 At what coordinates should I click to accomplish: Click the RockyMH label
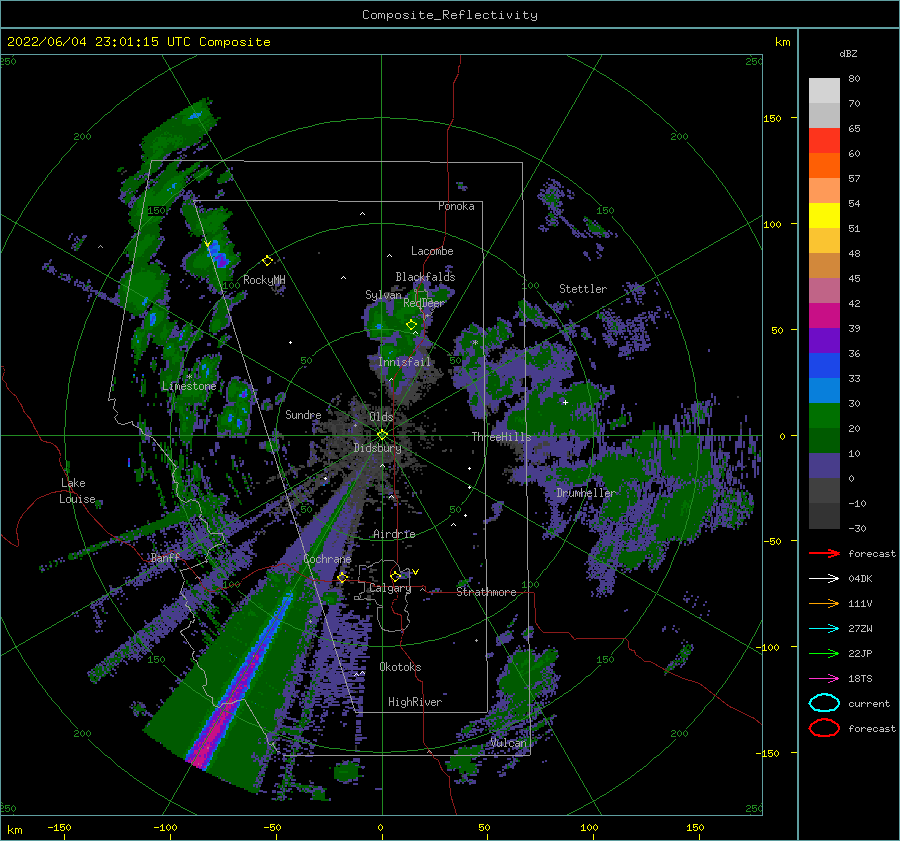click(264, 280)
